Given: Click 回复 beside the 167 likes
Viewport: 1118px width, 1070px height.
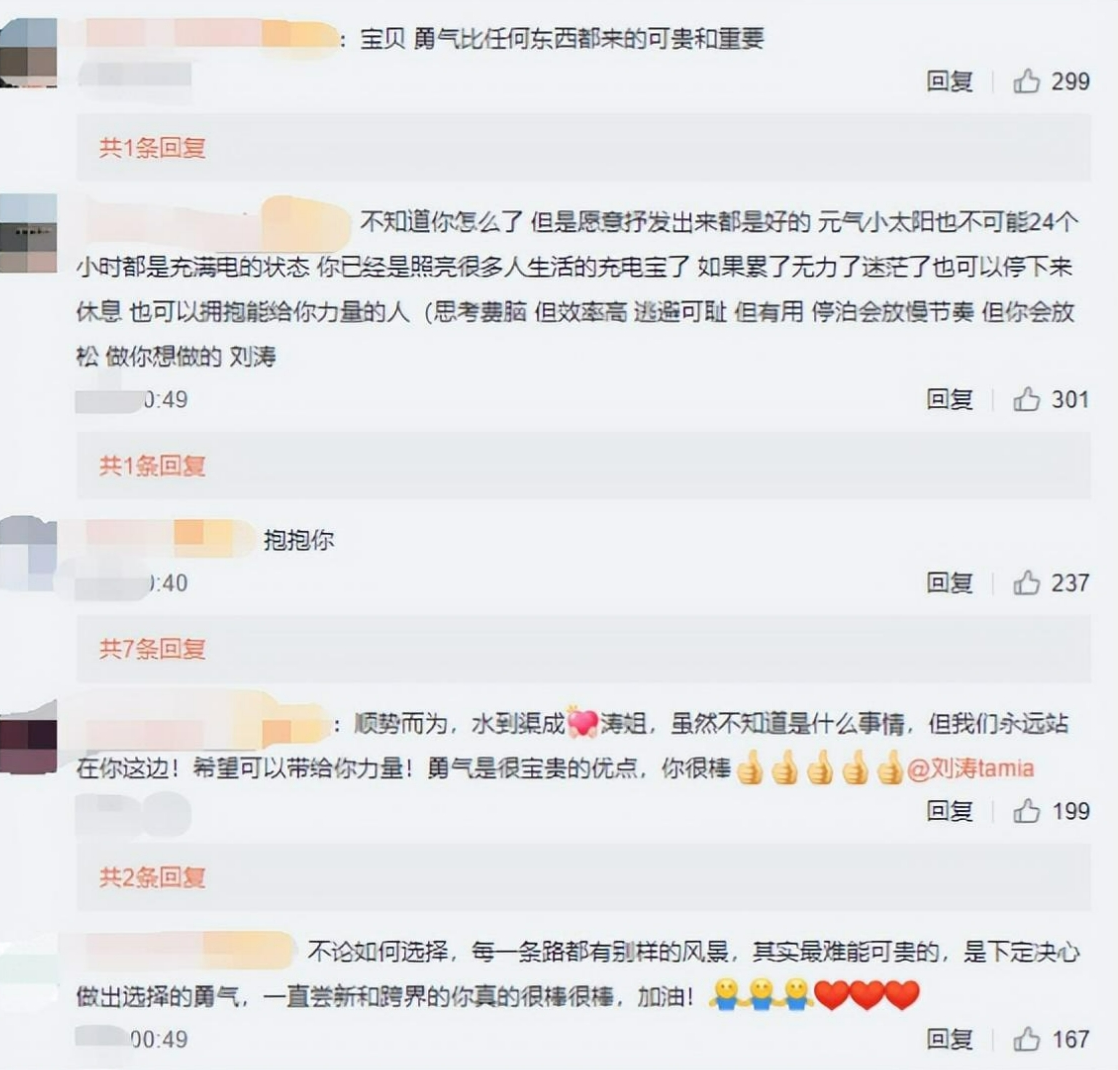Looking at the screenshot, I should 950,1039.
